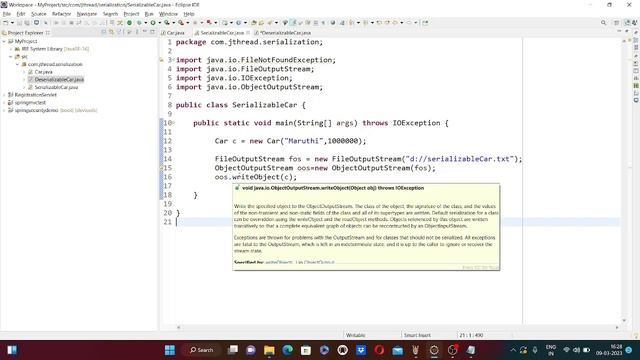Open Task View in the taskbar

click(x=233, y=350)
